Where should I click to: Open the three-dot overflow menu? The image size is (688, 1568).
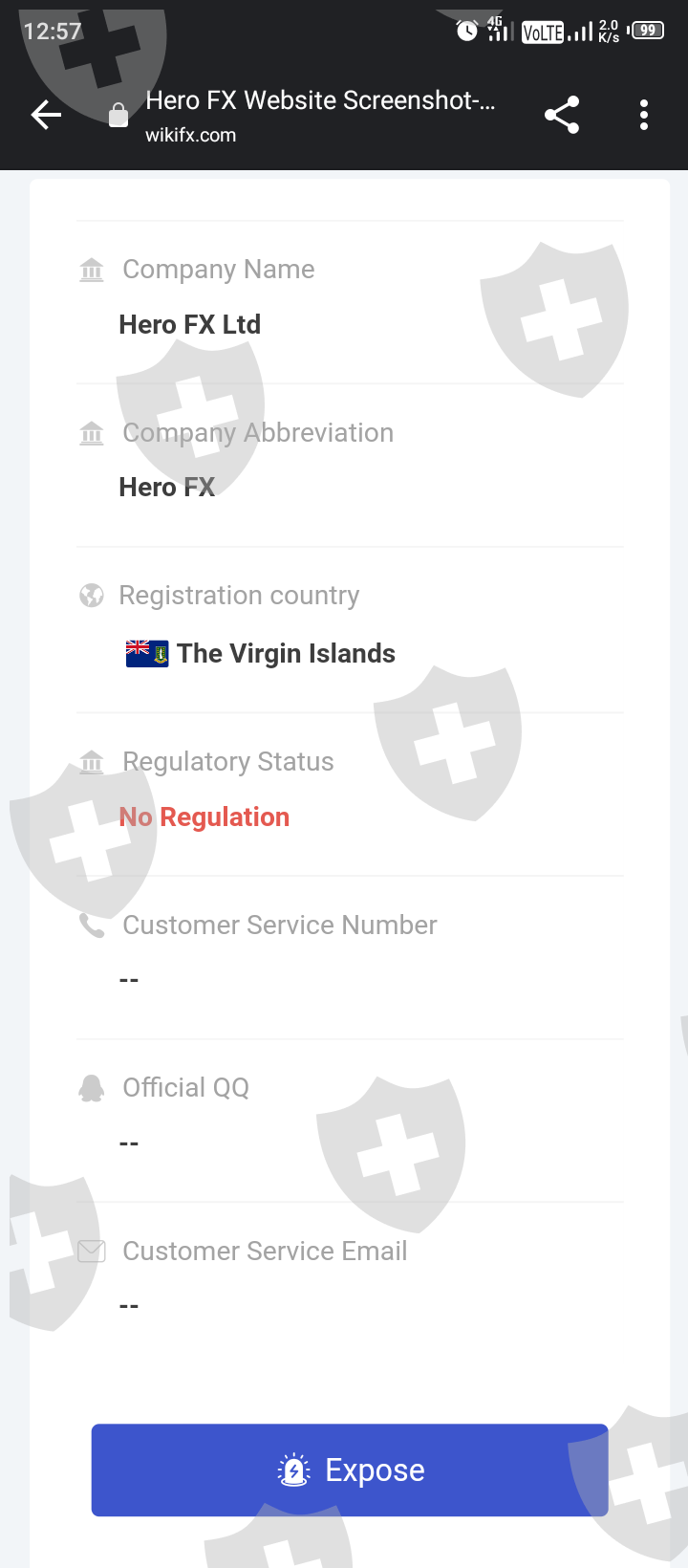click(644, 116)
